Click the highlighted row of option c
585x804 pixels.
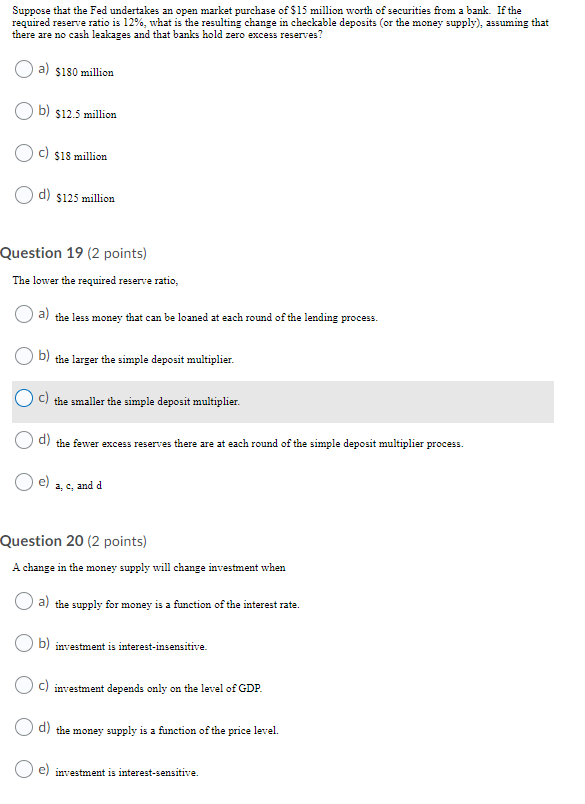[x=283, y=402]
